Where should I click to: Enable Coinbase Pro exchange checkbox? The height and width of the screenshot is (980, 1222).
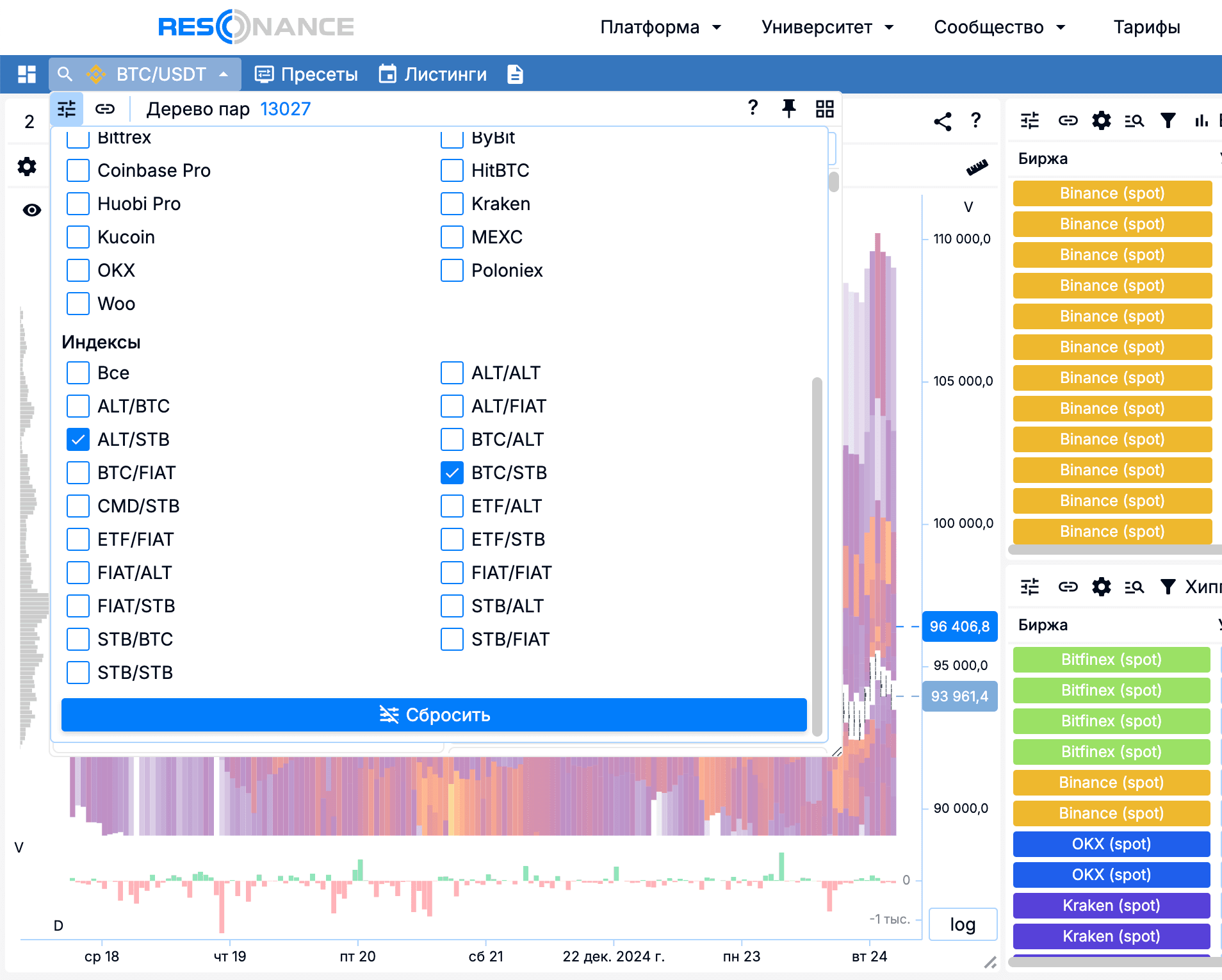[x=78, y=170]
